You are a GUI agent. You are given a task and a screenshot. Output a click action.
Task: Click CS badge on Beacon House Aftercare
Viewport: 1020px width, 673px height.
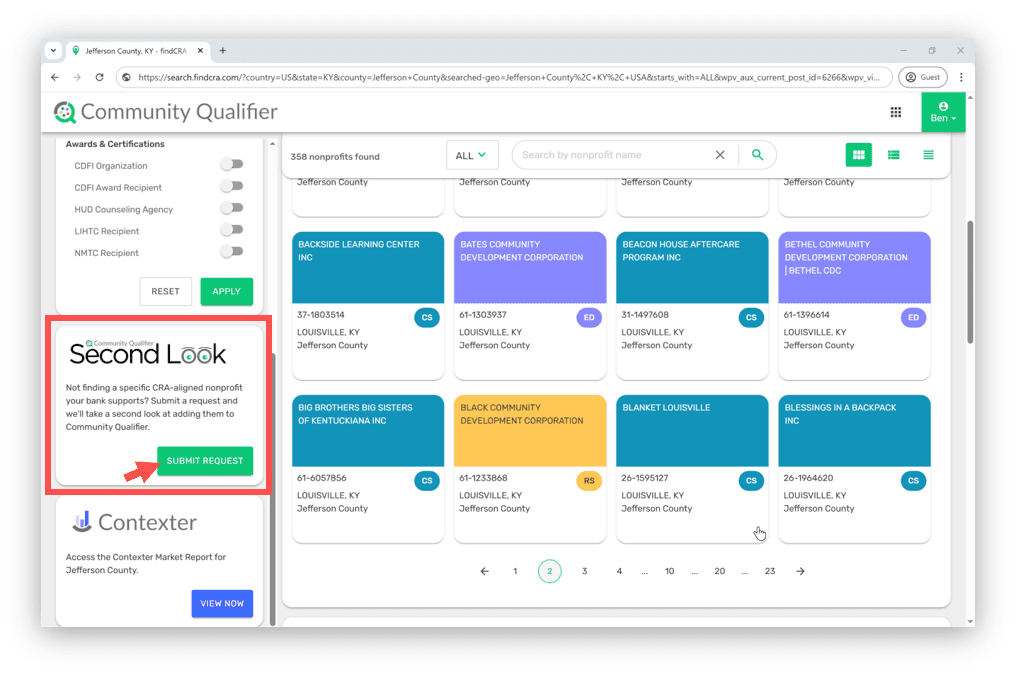coord(751,318)
